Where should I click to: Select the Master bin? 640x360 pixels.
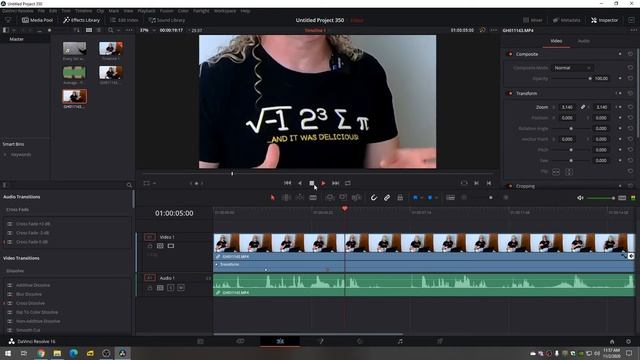click(17, 39)
